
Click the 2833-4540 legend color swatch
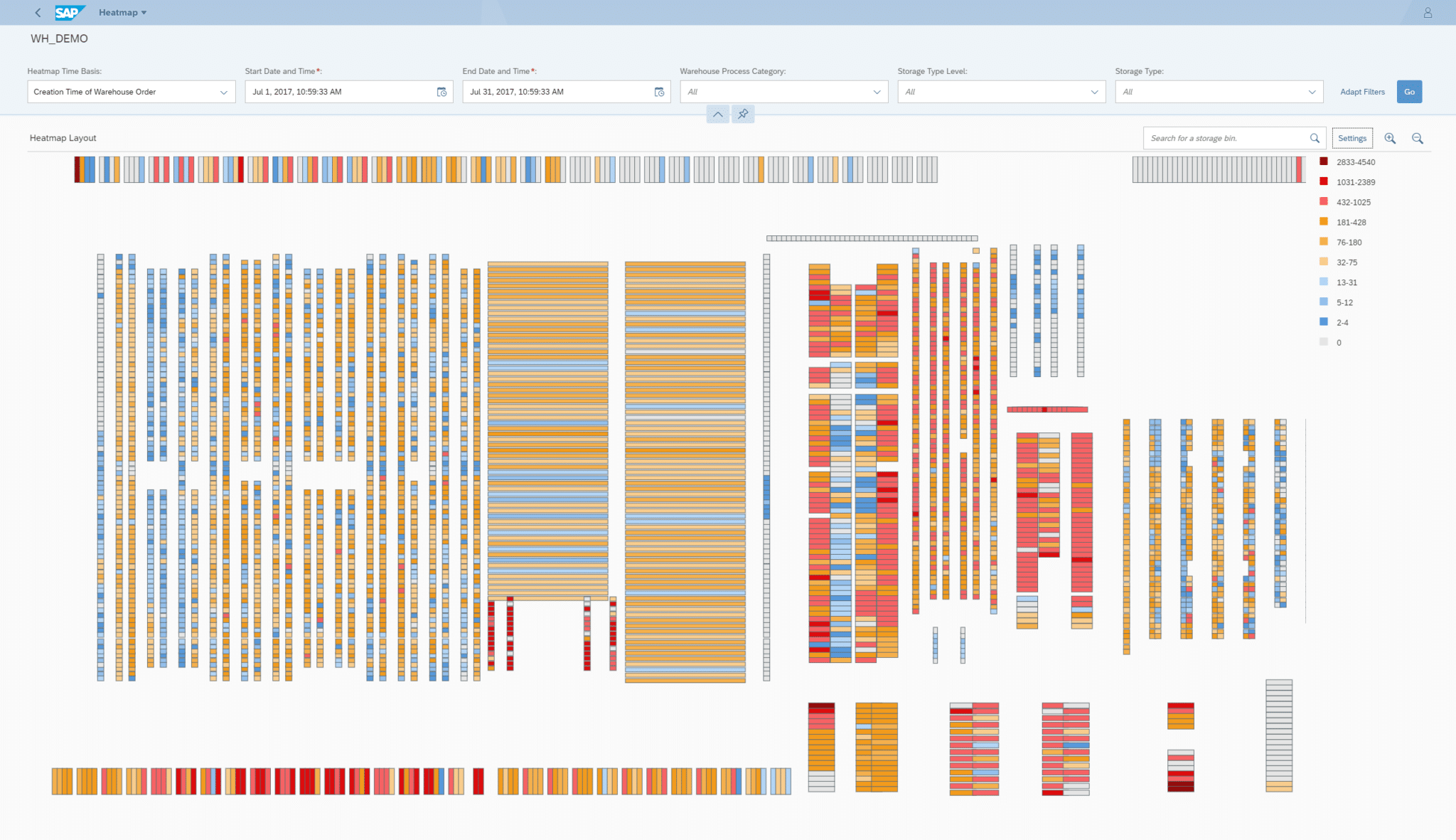click(1324, 161)
